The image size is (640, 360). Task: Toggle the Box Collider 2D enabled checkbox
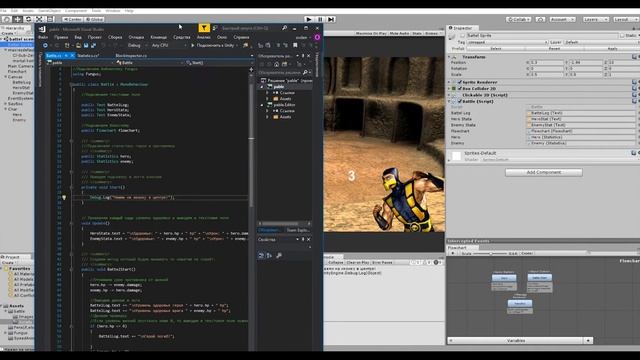click(460, 88)
